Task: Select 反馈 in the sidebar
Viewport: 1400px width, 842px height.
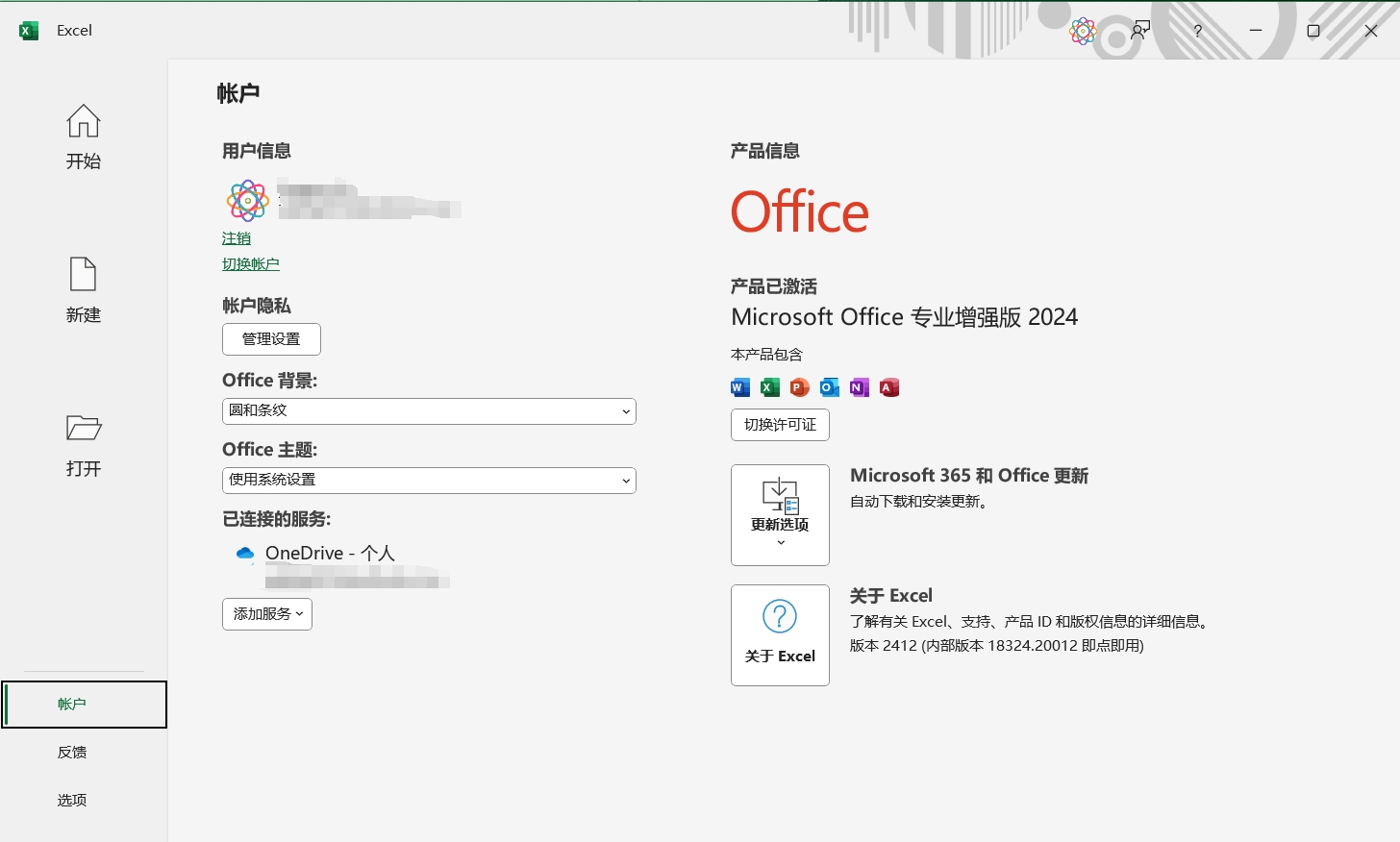Action: point(72,753)
